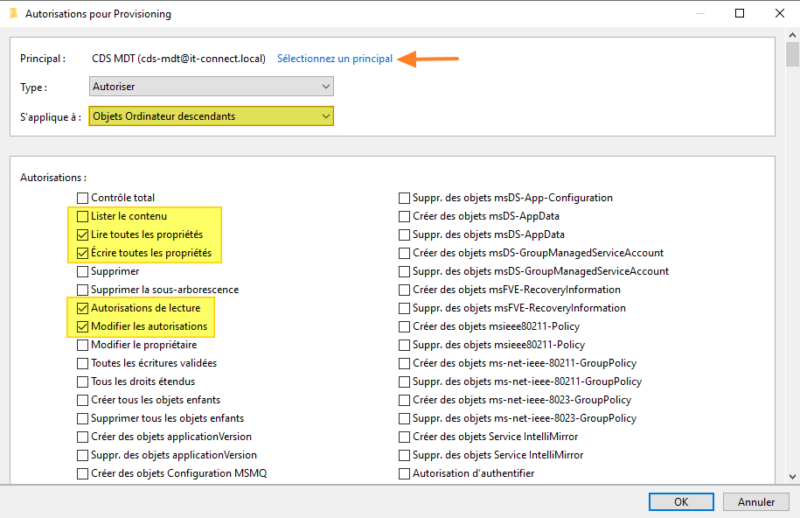Check 'Créer des objets Service IntelliMirror'

(404, 436)
